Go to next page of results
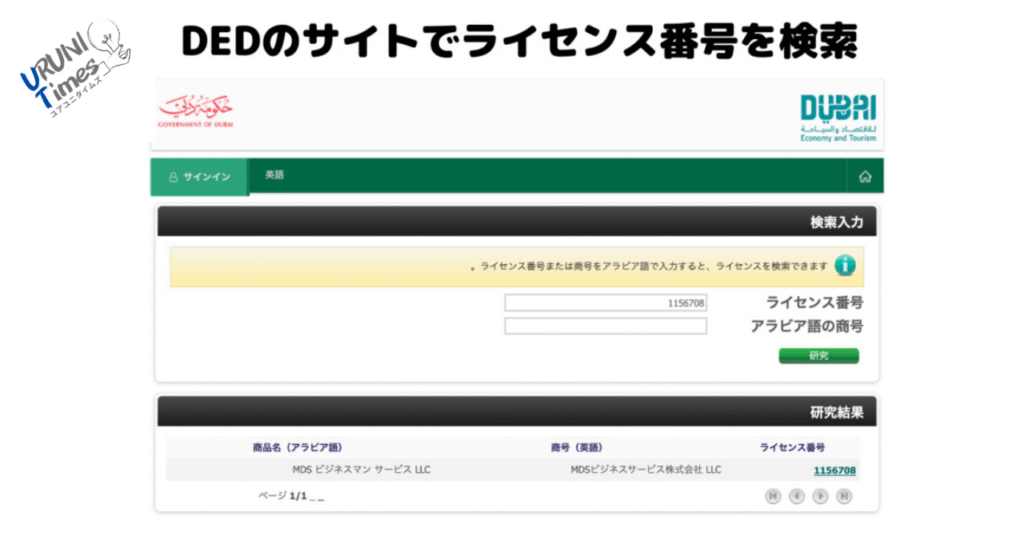 pos(821,496)
